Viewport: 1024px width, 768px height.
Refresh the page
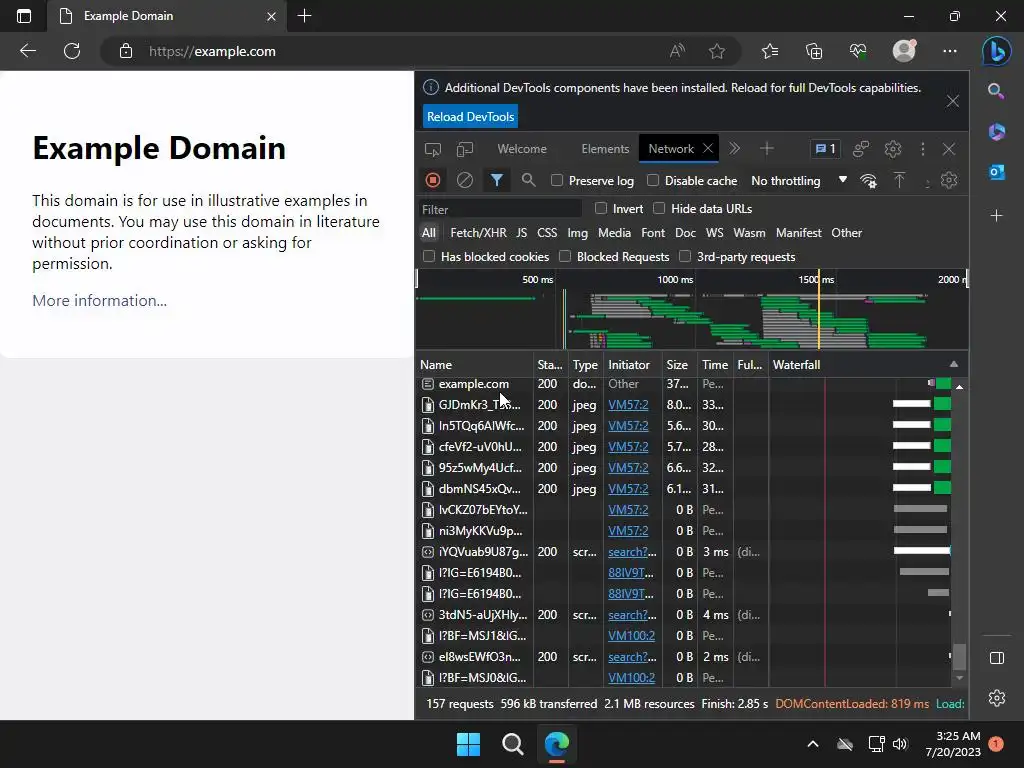coord(72,51)
